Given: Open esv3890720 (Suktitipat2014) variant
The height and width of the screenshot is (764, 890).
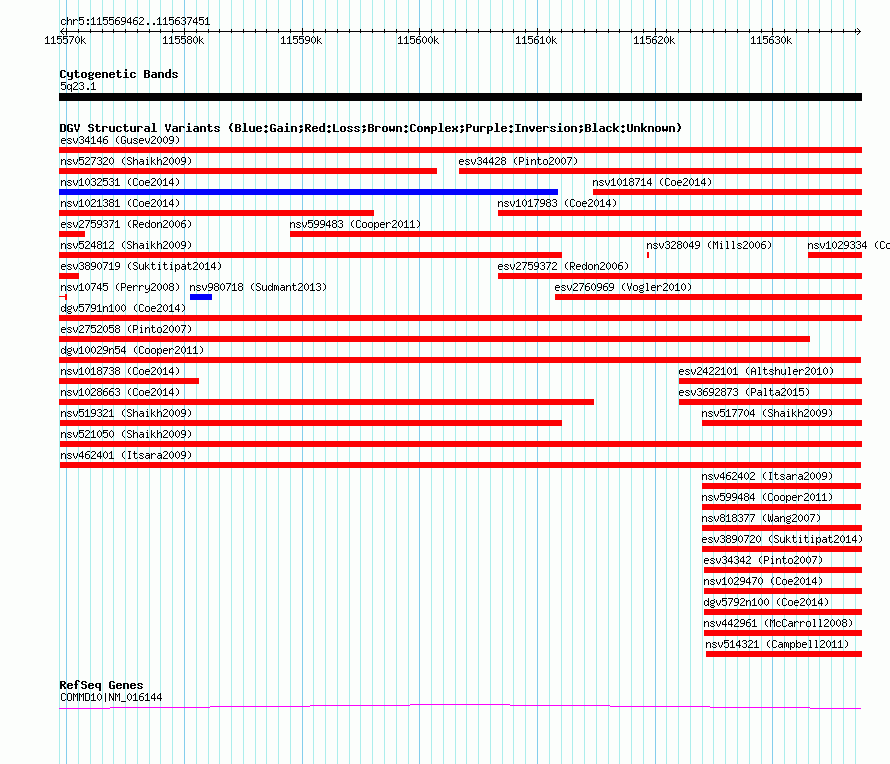Looking at the screenshot, I should pyautogui.click(x=782, y=539).
